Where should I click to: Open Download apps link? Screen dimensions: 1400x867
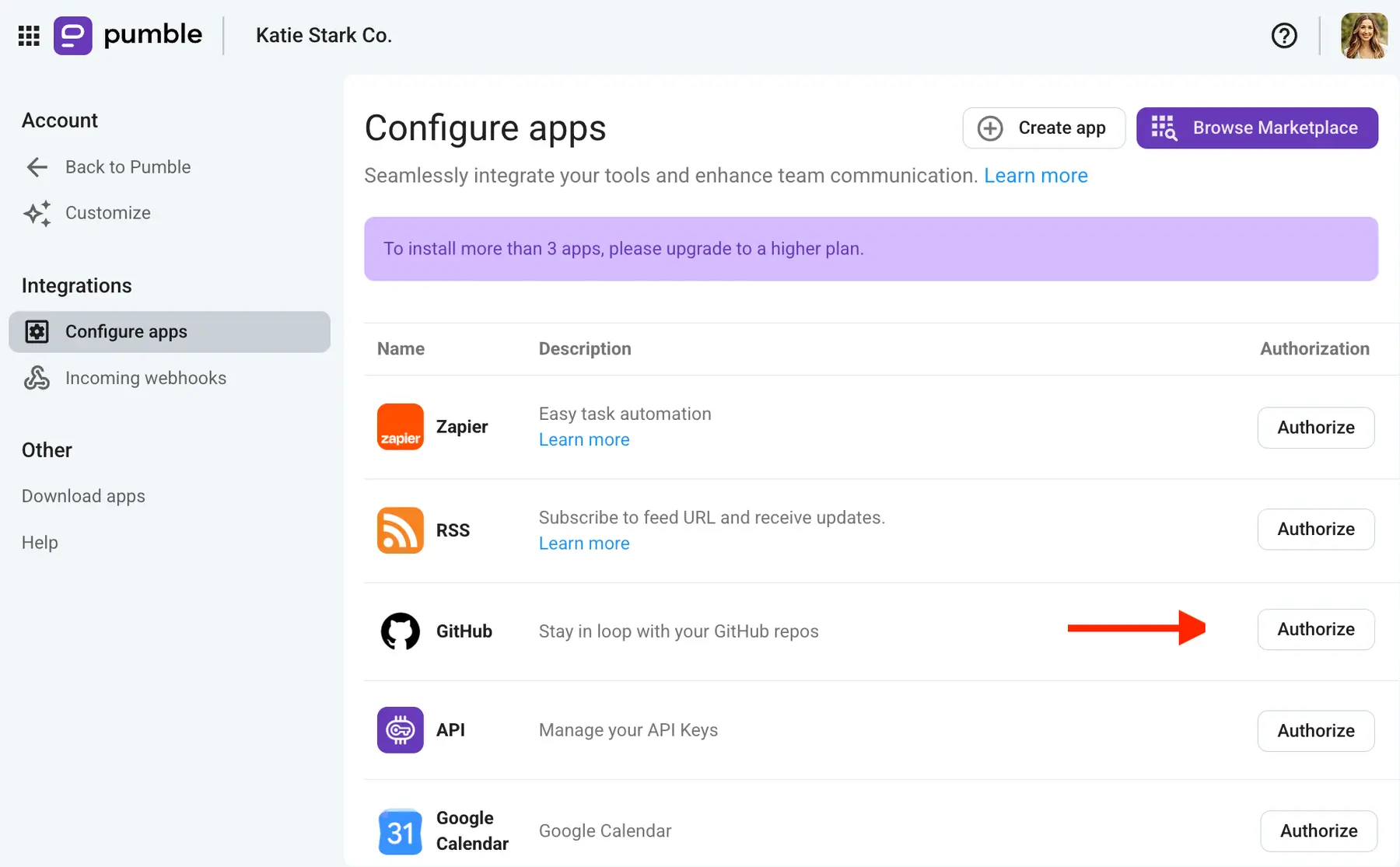click(x=83, y=496)
